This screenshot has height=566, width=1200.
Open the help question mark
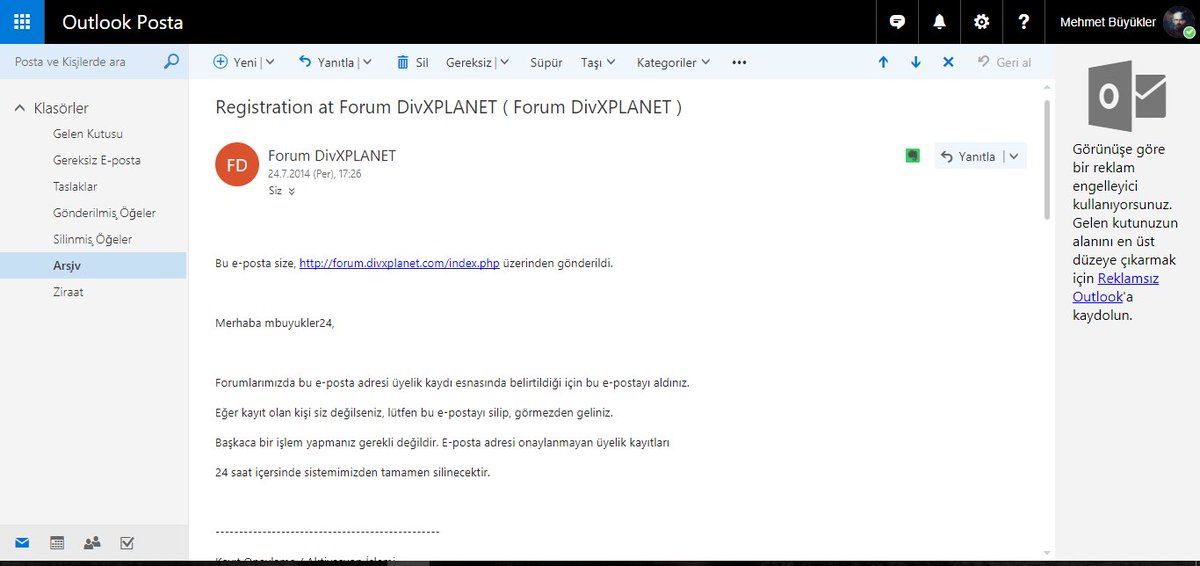pyautogui.click(x=1023, y=22)
